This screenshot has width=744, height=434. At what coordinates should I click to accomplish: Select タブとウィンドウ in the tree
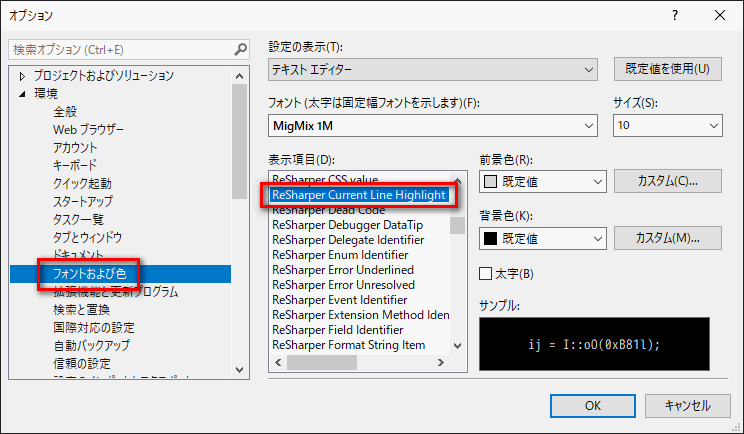pos(87,237)
